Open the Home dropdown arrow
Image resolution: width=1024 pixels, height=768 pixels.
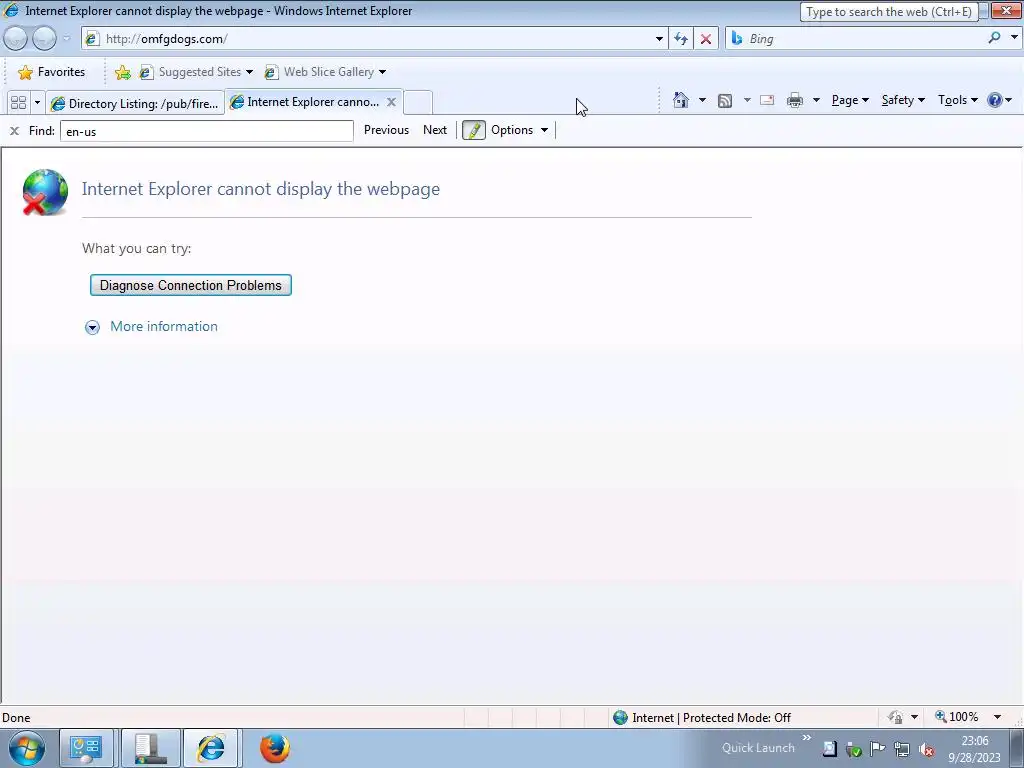click(x=702, y=100)
